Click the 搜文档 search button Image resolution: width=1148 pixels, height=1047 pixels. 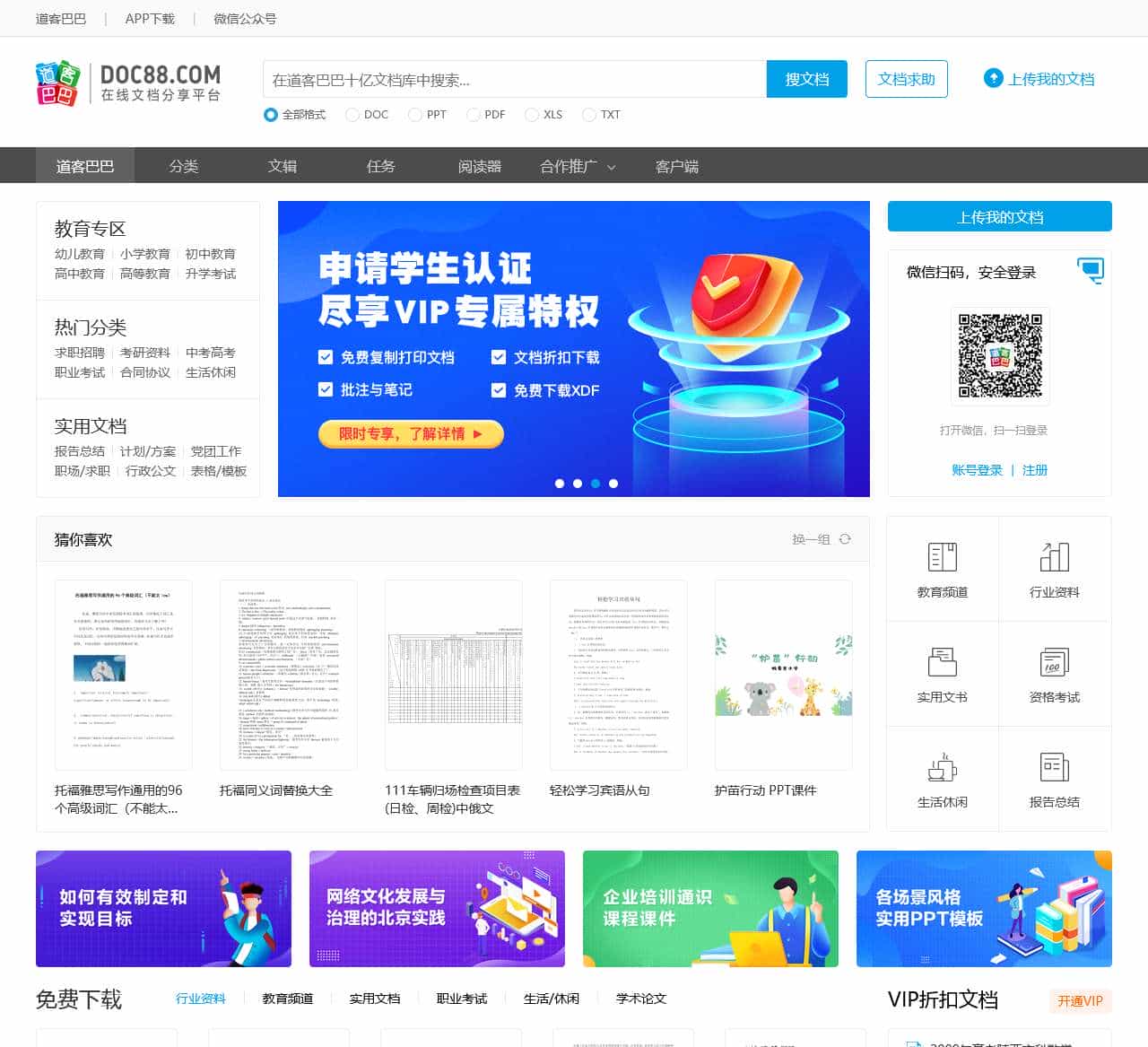[x=807, y=79]
